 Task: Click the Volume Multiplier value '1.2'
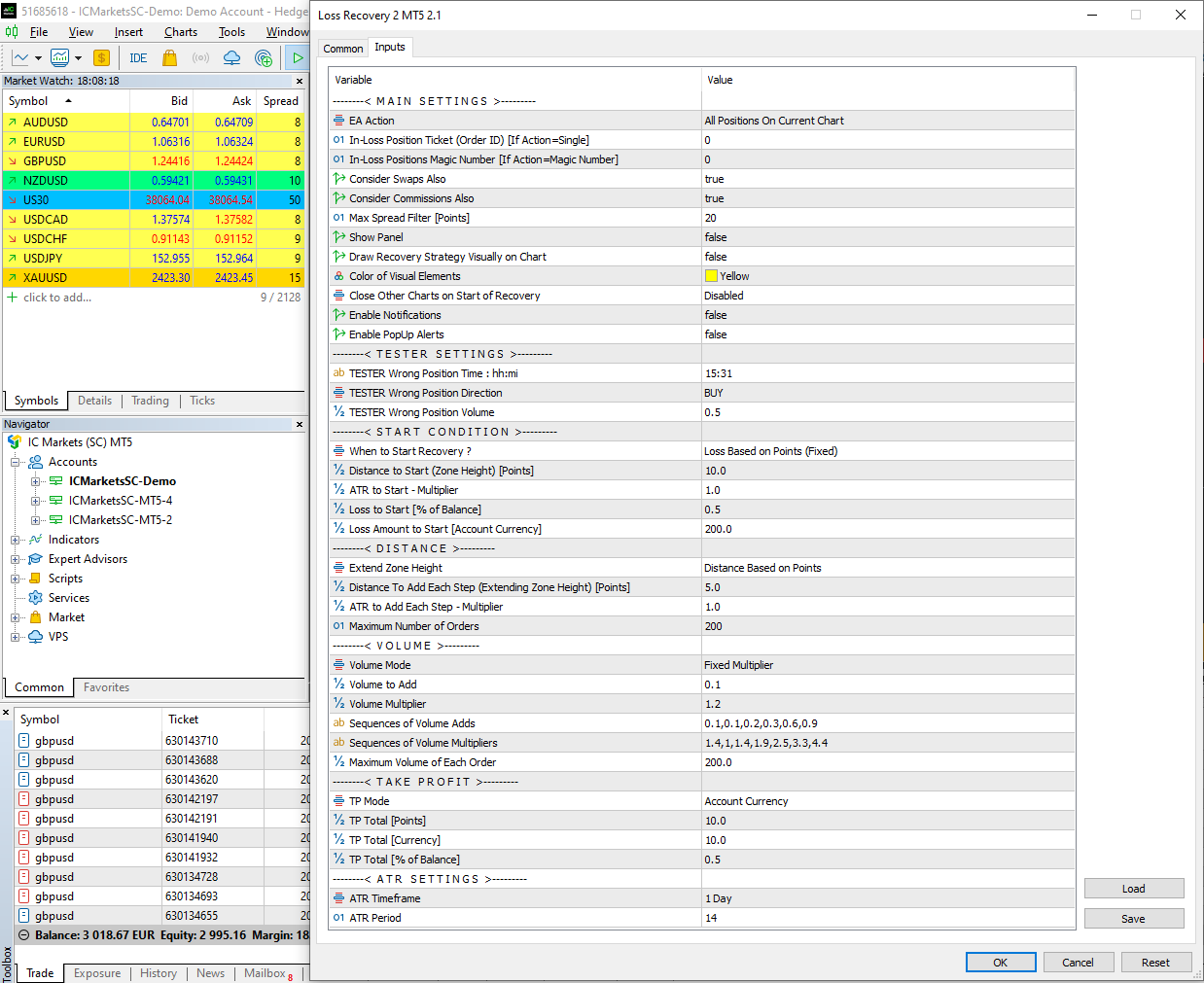[x=888, y=704]
